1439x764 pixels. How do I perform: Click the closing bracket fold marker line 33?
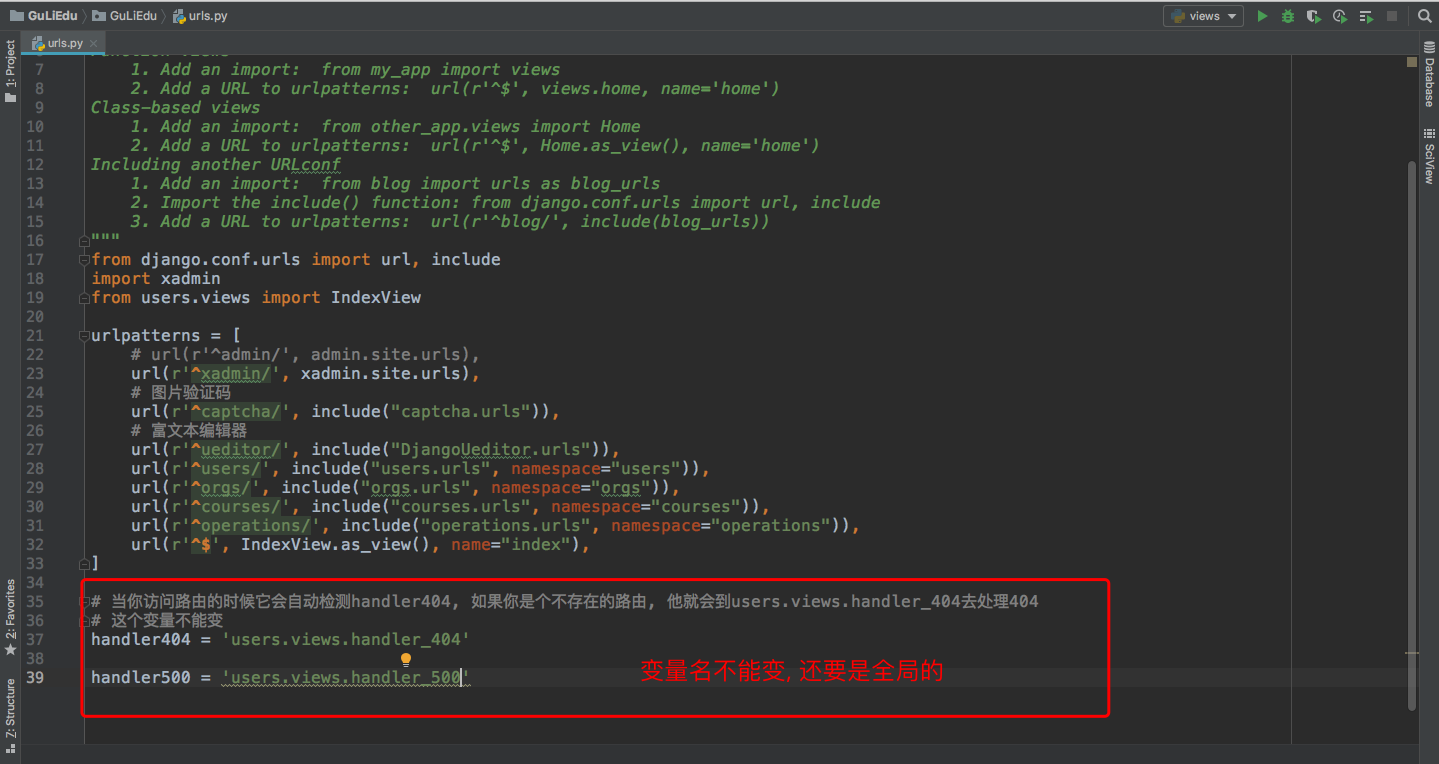click(x=84, y=563)
